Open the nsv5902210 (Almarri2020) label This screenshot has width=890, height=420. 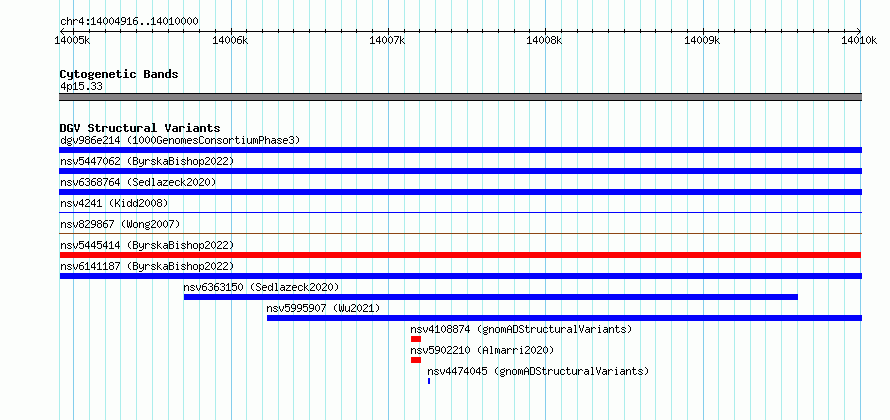pos(482,350)
